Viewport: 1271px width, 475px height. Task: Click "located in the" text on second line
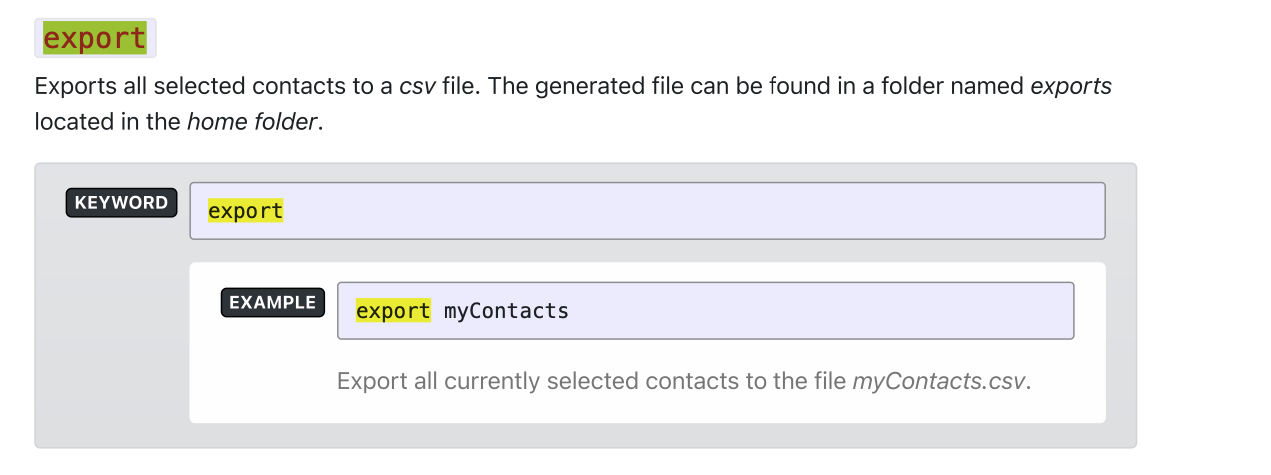click(x=108, y=122)
